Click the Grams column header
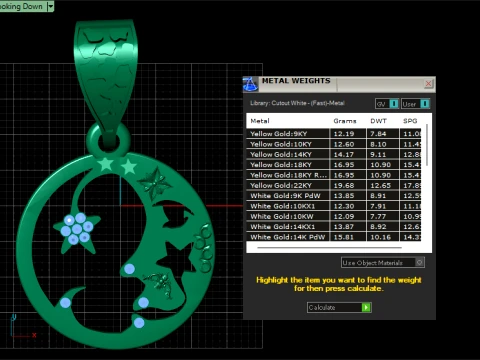This screenshot has width=480, height=360. 345,121
